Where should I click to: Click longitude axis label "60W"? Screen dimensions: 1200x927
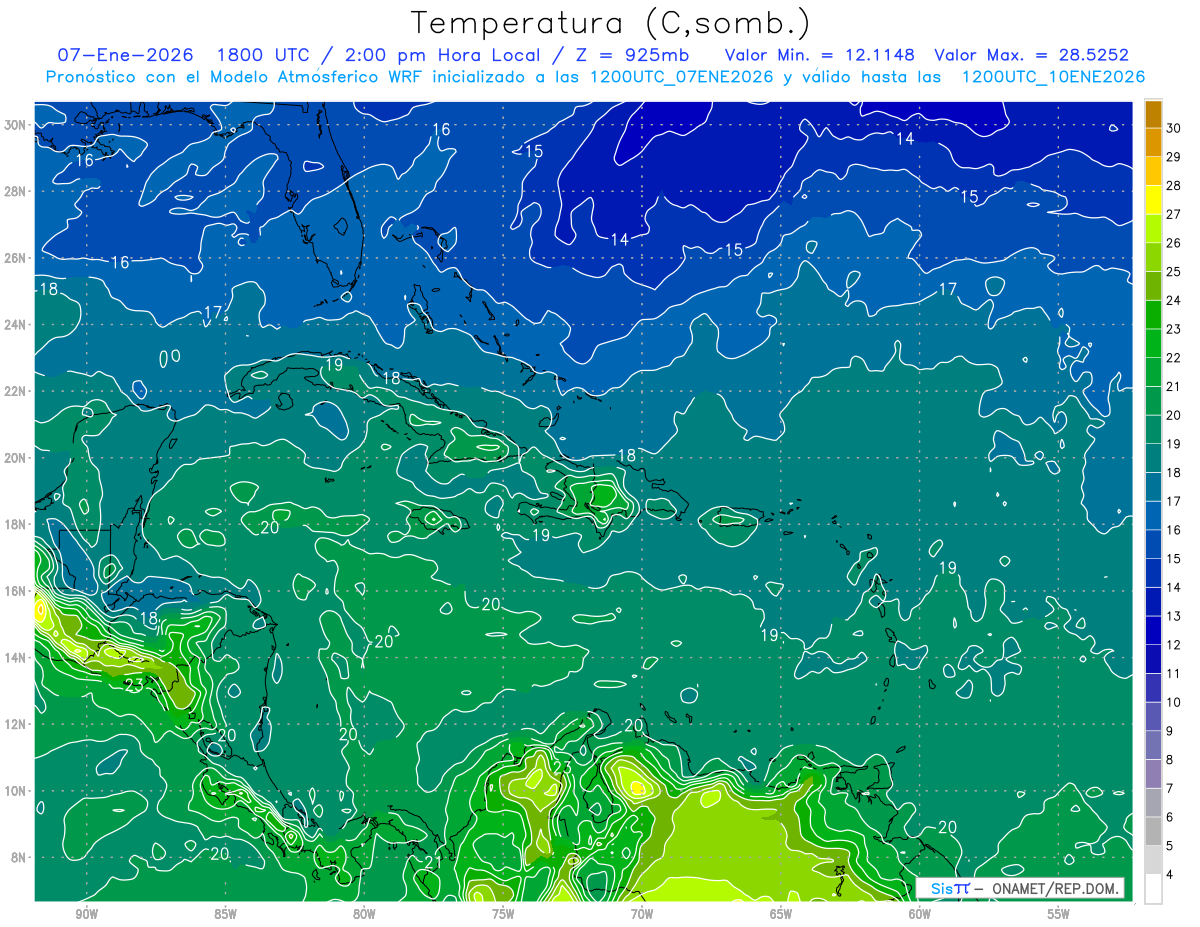point(920,914)
